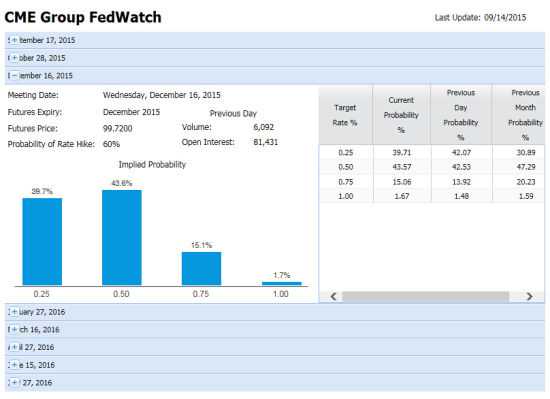
Task: Click the Target Rate % column header
Action: point(345,115)
